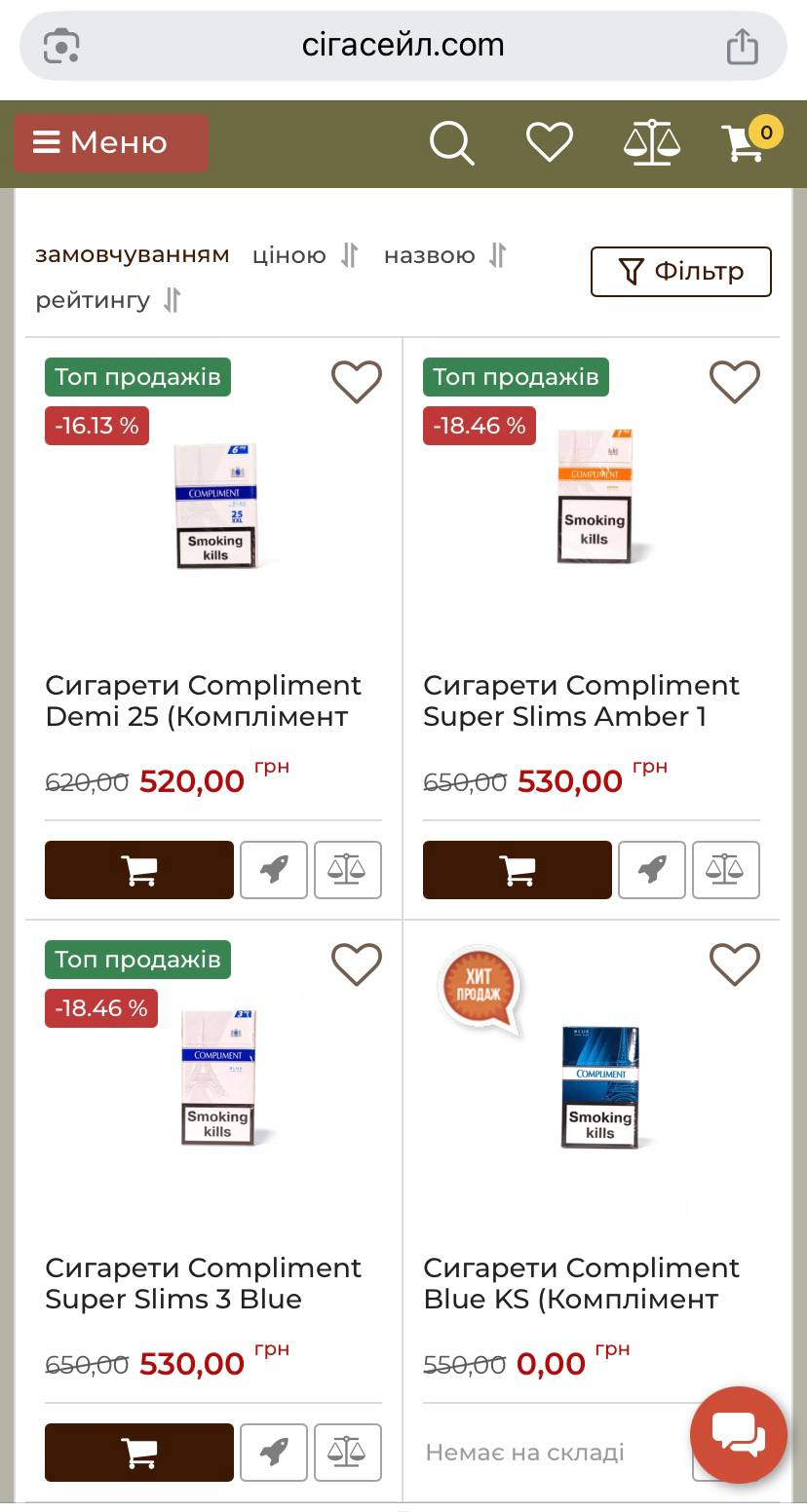Favorite Compliment Super Slims Amber 1

[x=734, y=382]
